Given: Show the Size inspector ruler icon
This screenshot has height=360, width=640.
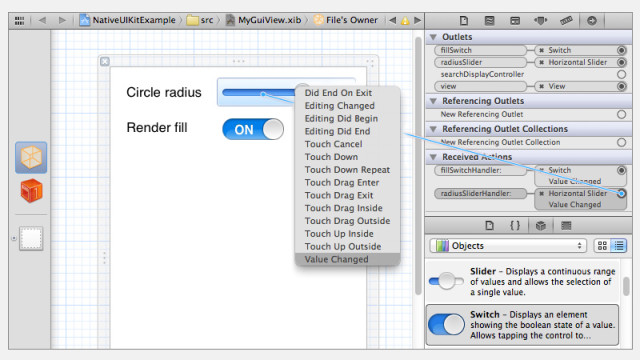Looking at the screenshot, I should 566,20.
